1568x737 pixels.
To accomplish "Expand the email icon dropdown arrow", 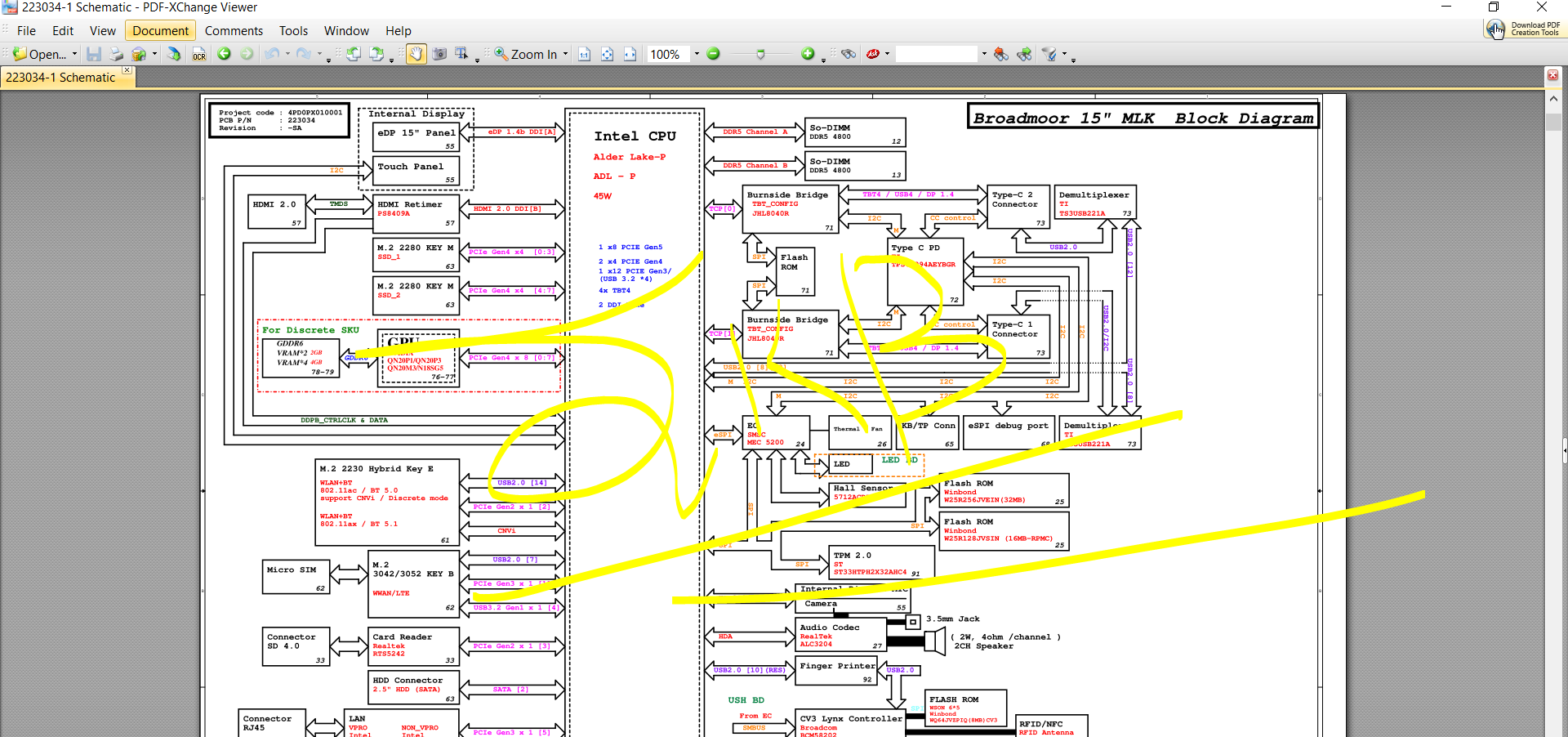I will coord(154,54).
